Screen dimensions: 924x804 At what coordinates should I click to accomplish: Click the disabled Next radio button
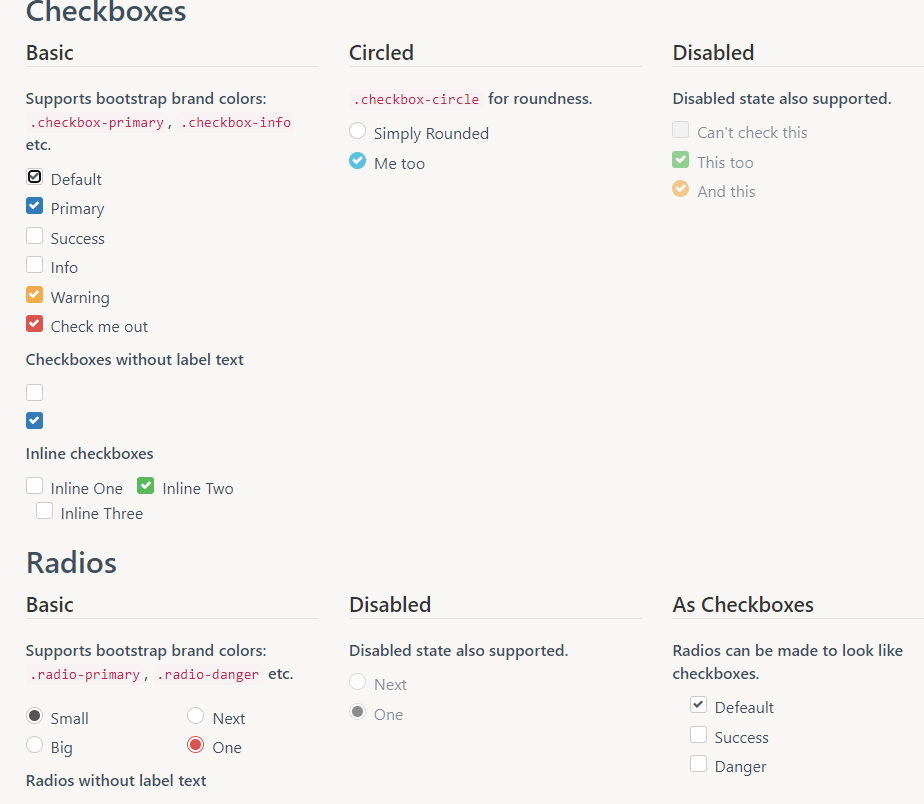point(358,681)
